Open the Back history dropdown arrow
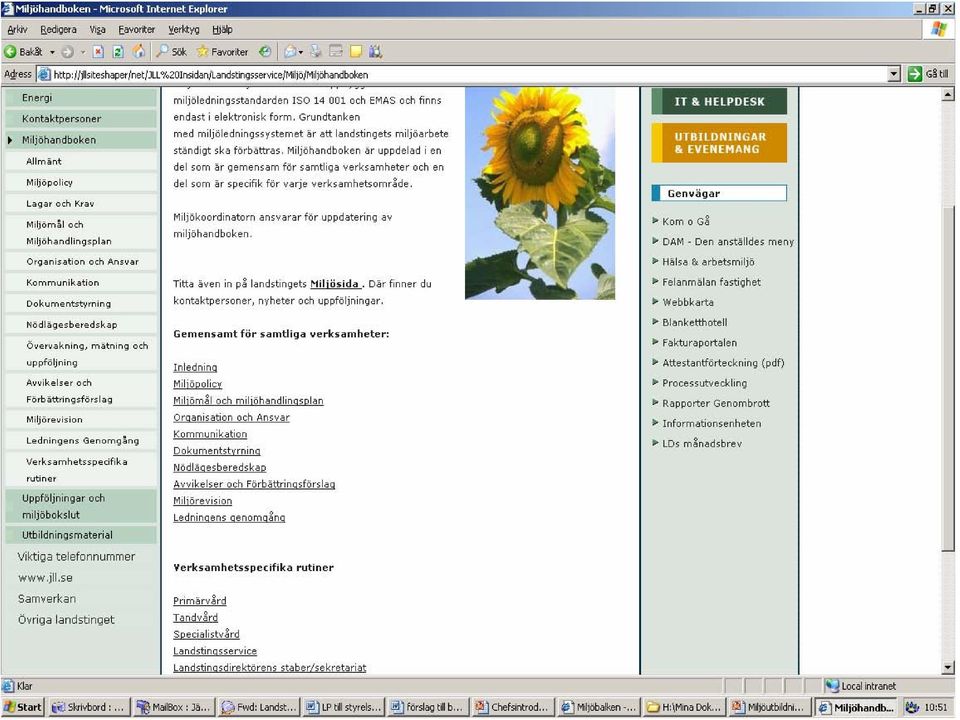 click(x=52, y=52)
